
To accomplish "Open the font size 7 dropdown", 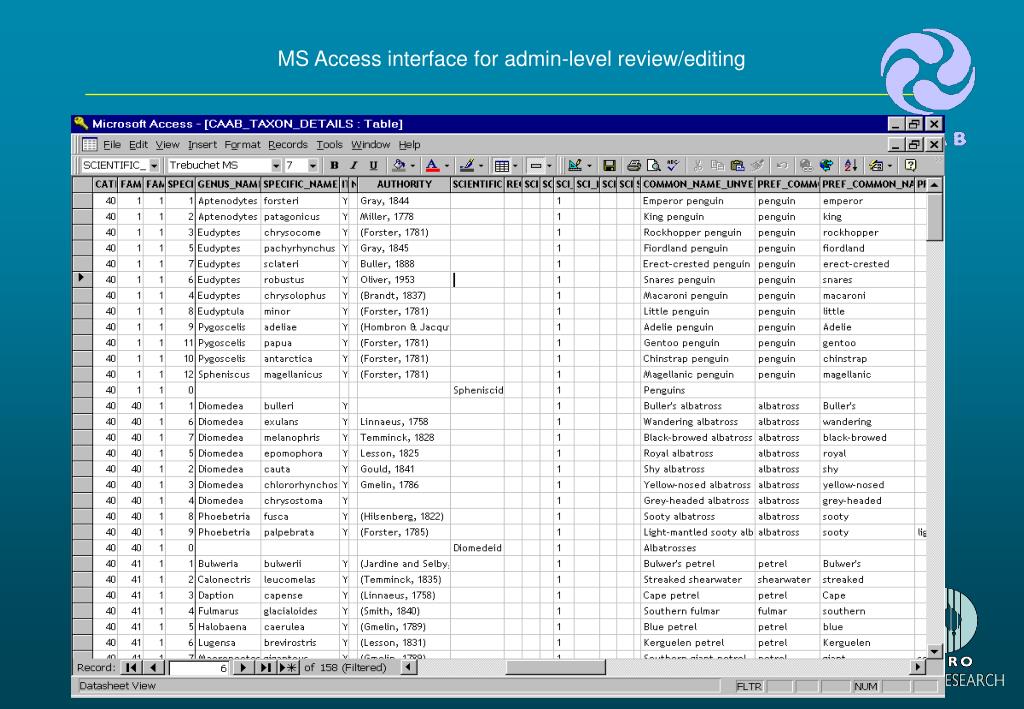I will (313, 165).
